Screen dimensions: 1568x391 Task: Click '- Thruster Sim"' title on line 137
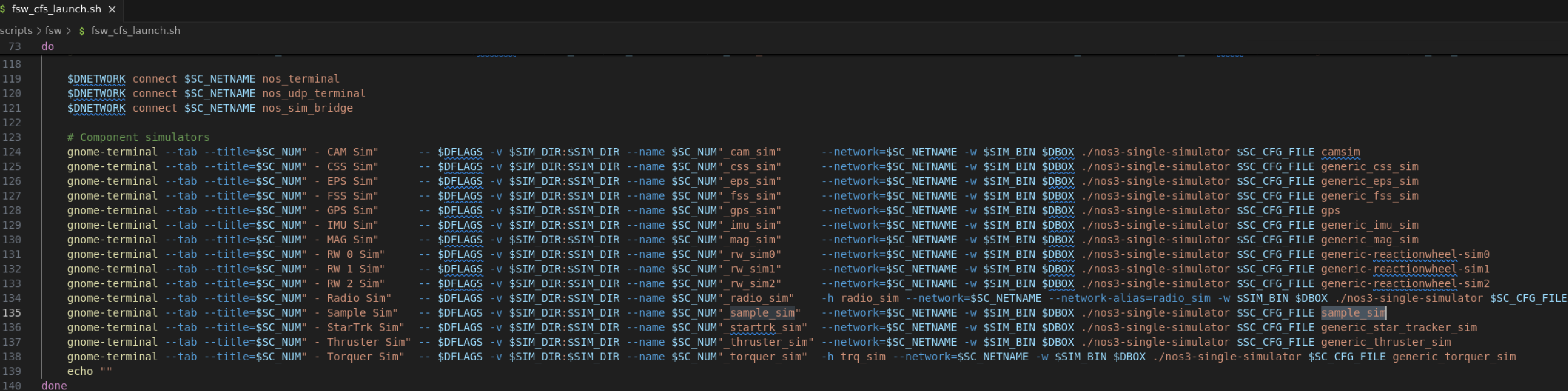(x=363, y=342)
